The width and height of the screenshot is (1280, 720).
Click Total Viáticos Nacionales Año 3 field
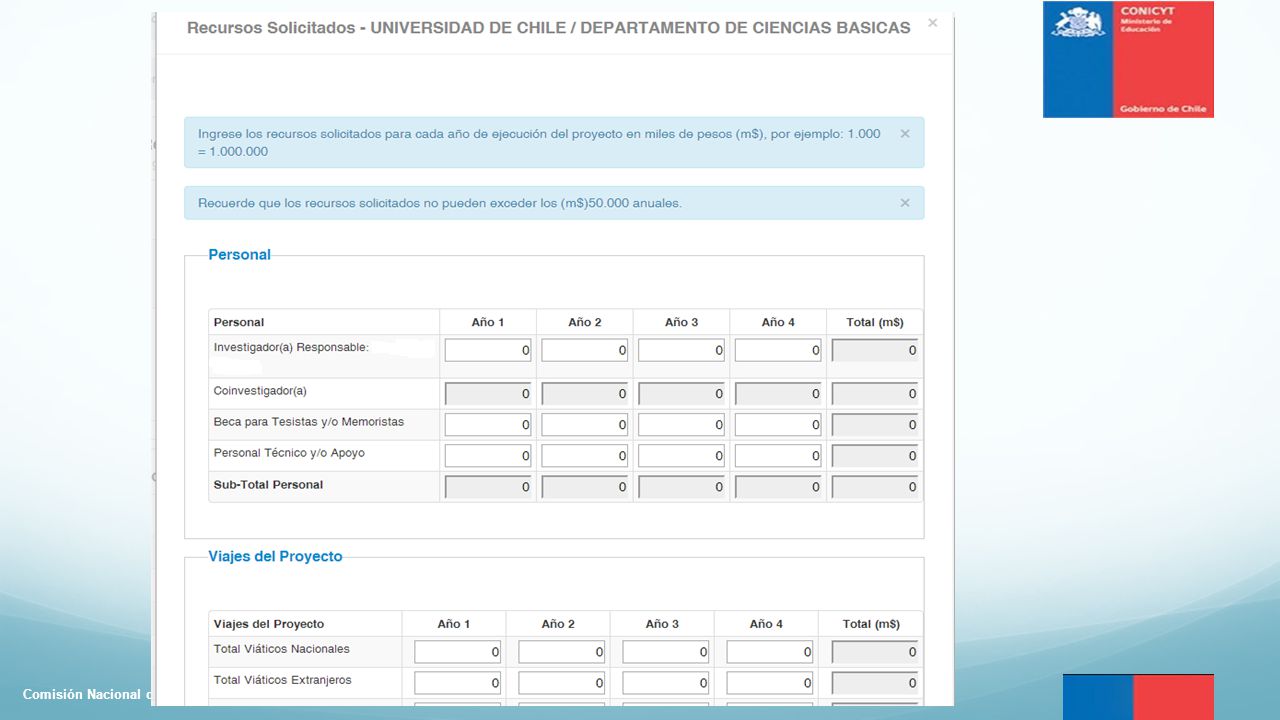point(666,652)
